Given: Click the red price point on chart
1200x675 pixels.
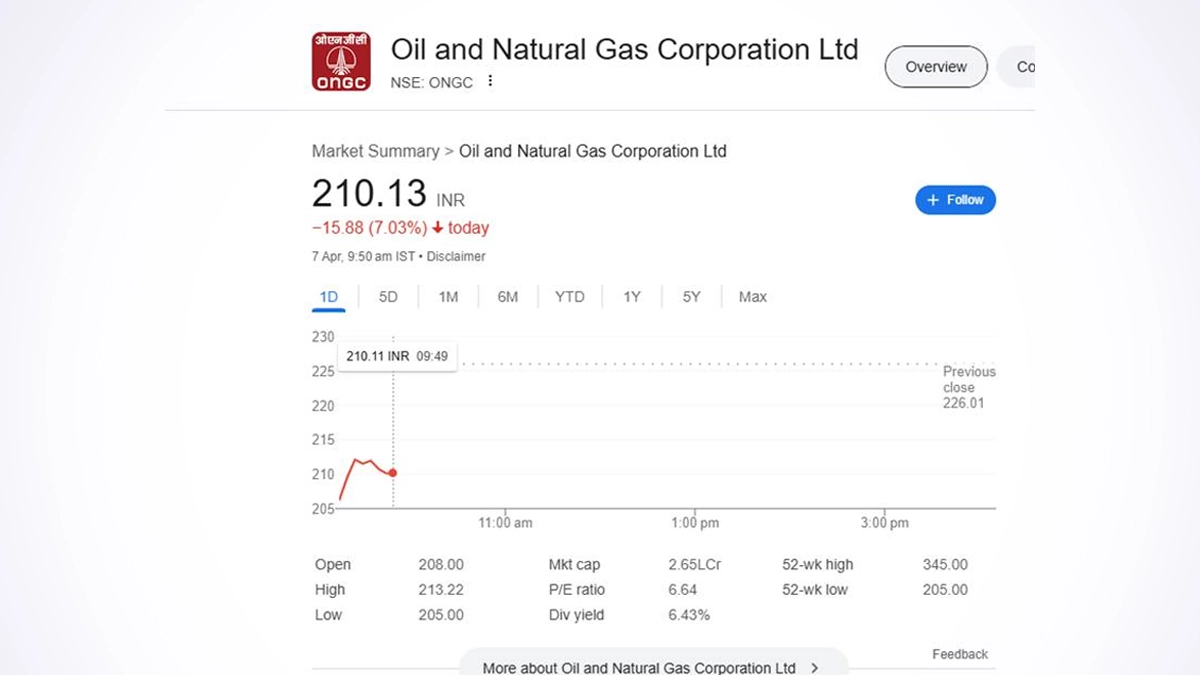Looking at the screenshot, I should [x=393, y=472].
